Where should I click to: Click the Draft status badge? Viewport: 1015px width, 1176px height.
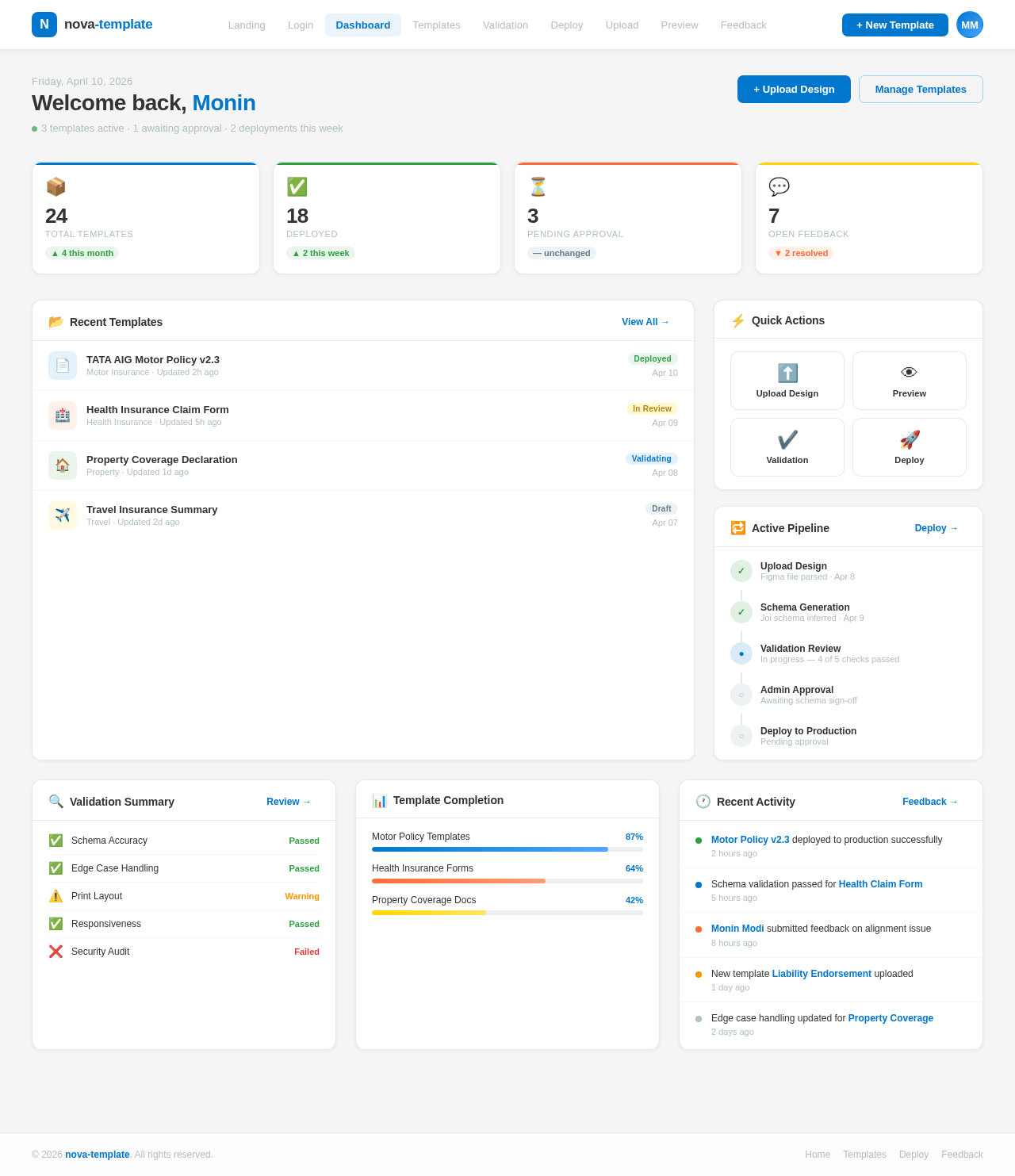click(661, 509)
